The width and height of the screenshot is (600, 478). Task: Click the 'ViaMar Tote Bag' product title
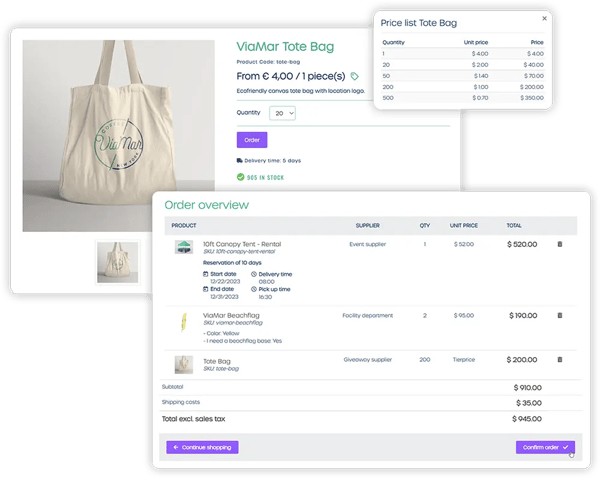coord(285,47)
